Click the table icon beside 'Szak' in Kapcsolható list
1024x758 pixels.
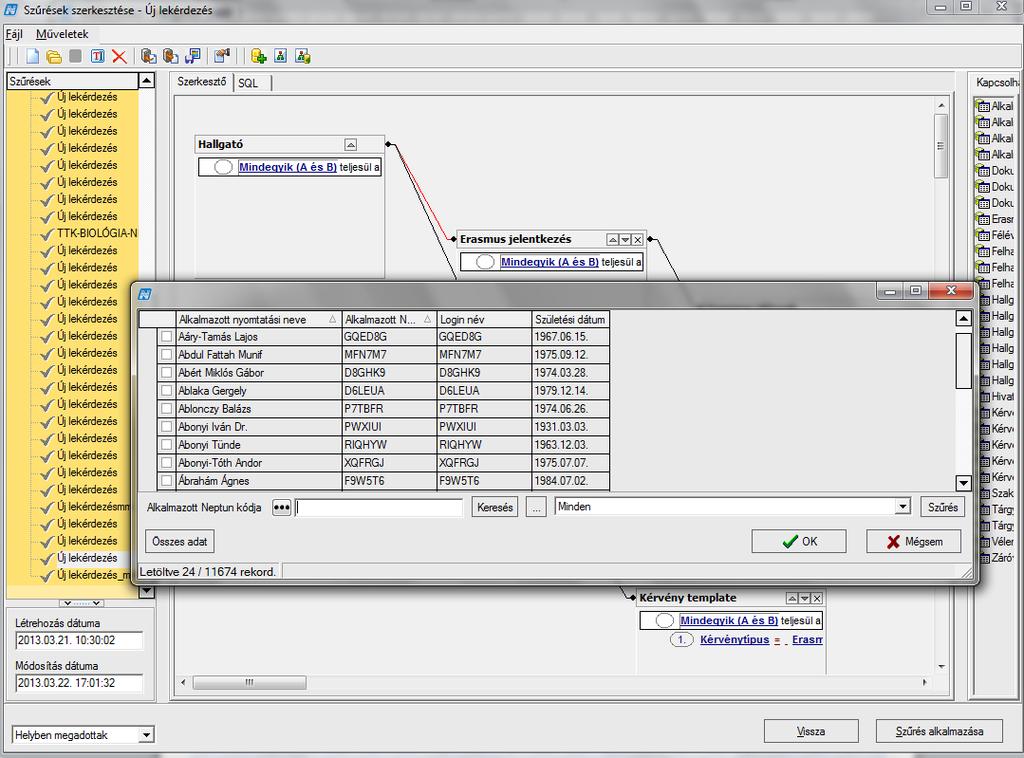coord(985,494)
